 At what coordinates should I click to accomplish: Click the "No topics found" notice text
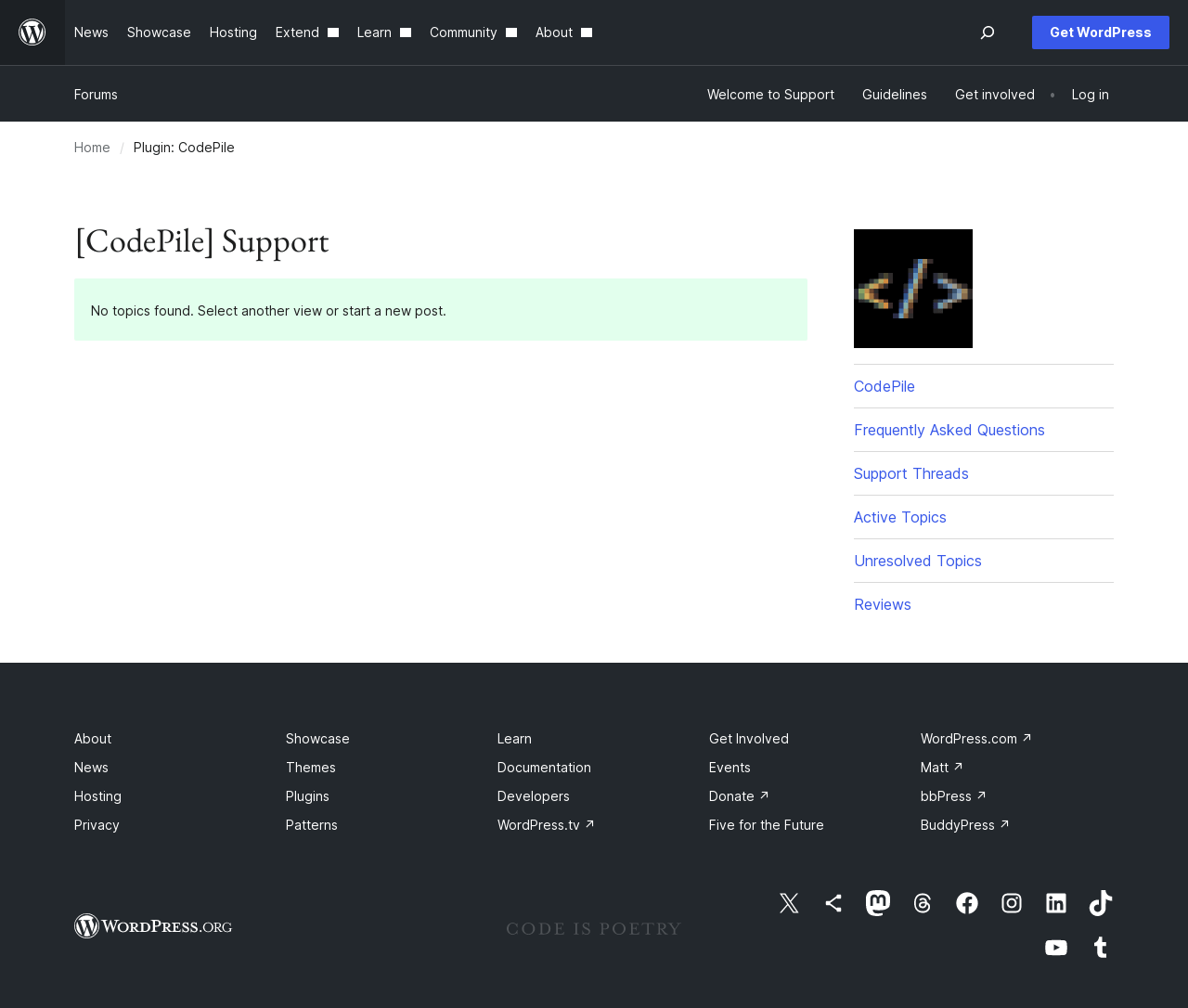(268, 311)
